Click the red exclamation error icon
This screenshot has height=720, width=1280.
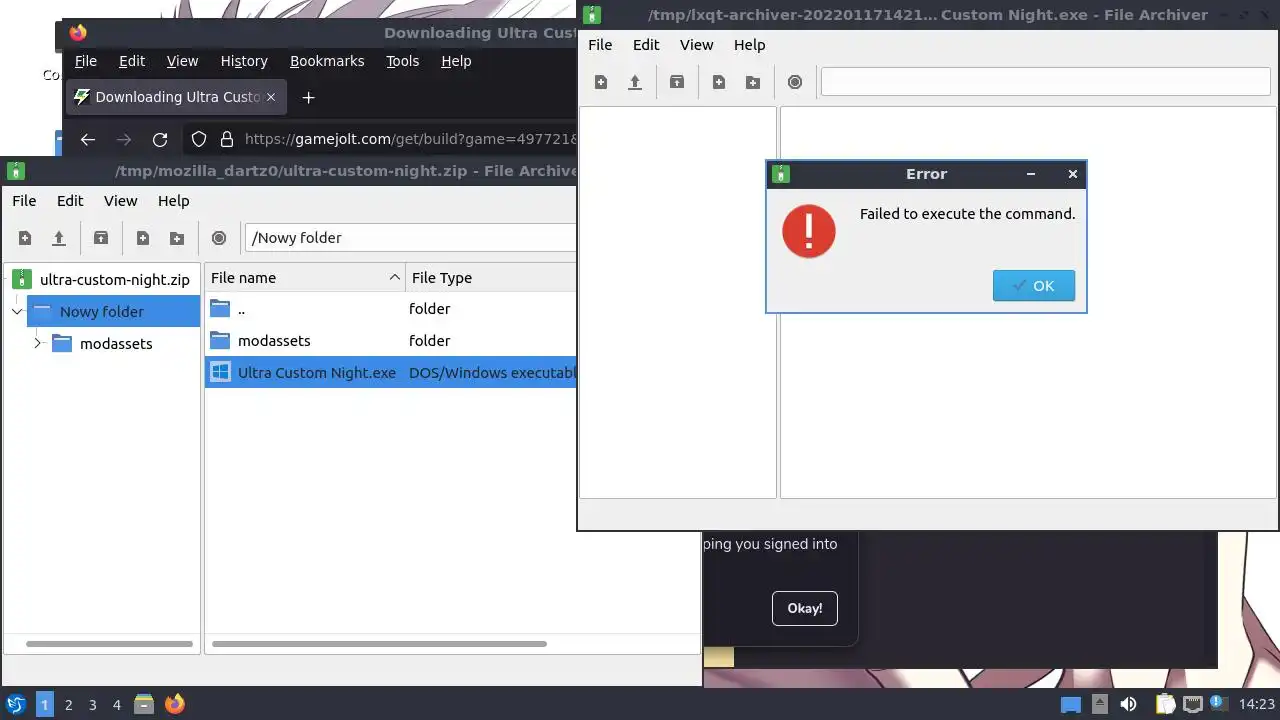[x=809, y=232]
